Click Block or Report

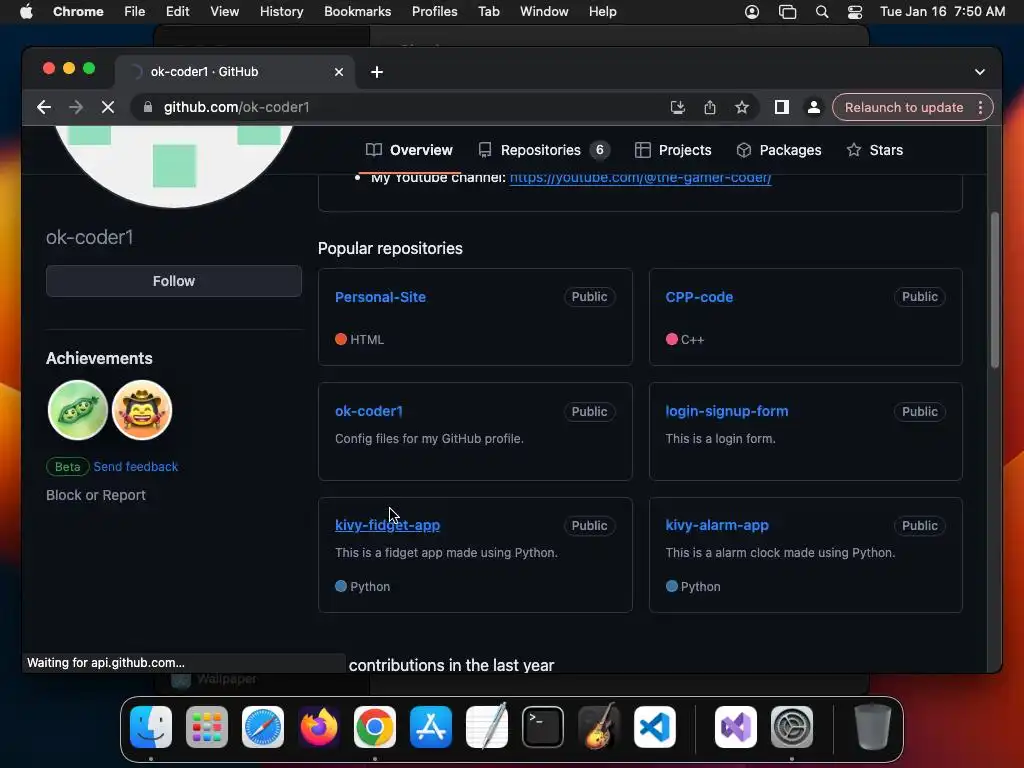point(96,495)
